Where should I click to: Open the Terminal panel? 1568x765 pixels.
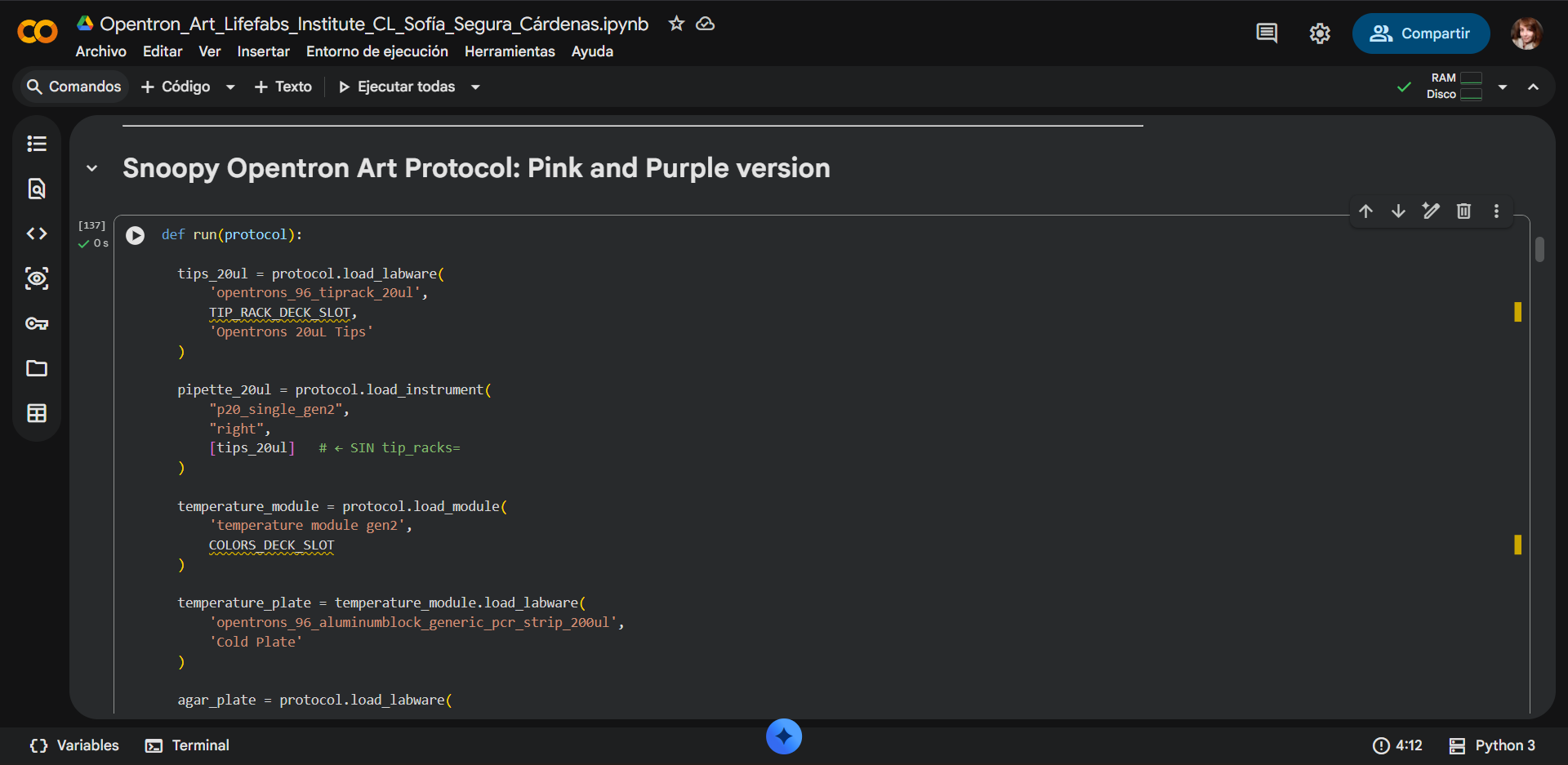point(187,745)
